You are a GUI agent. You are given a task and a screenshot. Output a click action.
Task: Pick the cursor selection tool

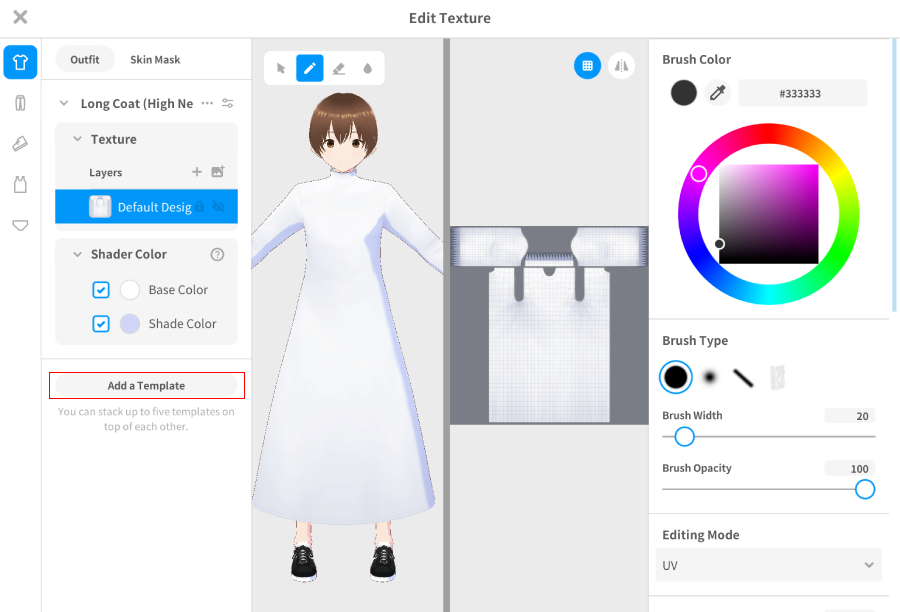click(x=281, y=68)
